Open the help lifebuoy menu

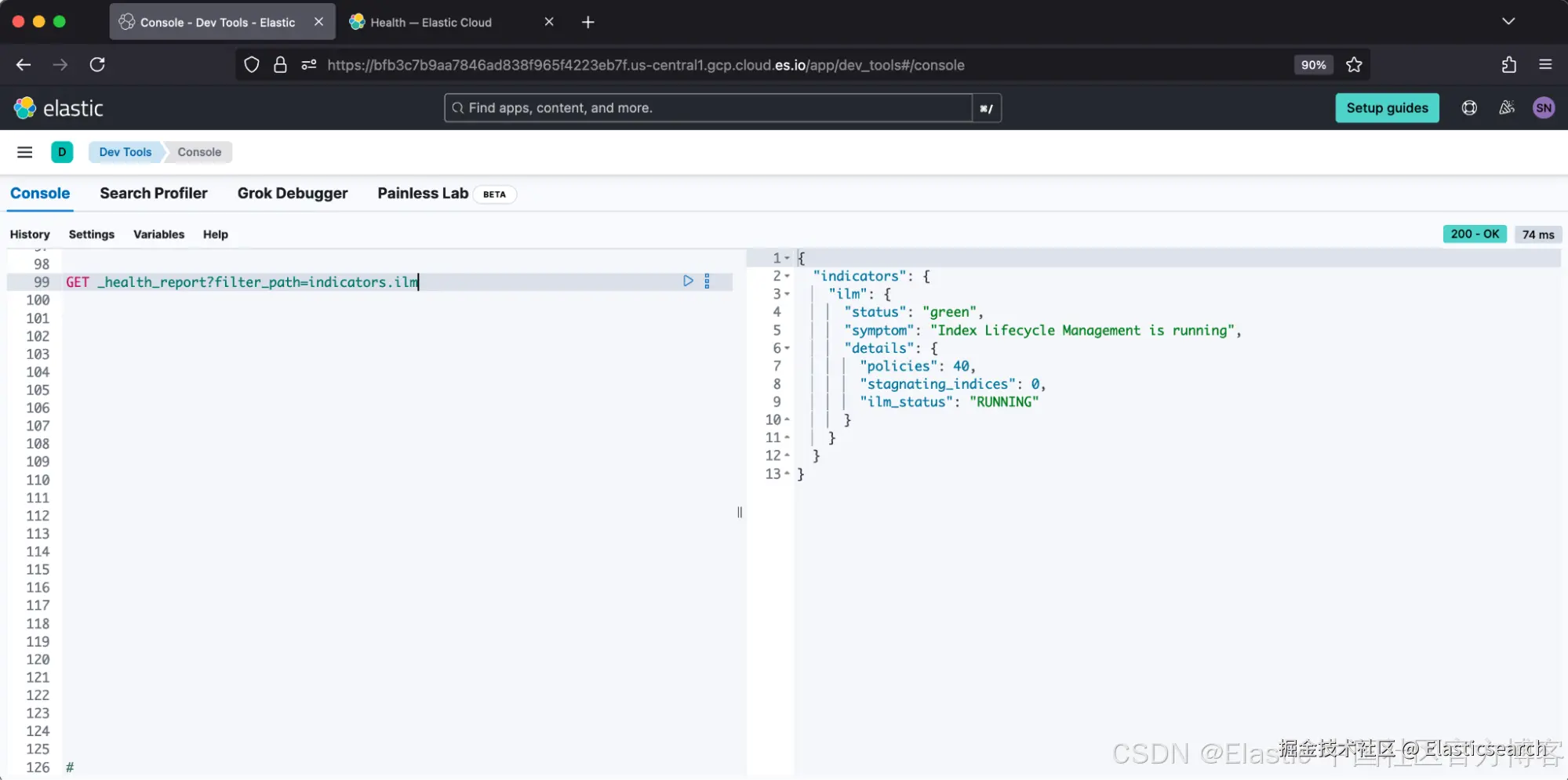click(1469, 108)
